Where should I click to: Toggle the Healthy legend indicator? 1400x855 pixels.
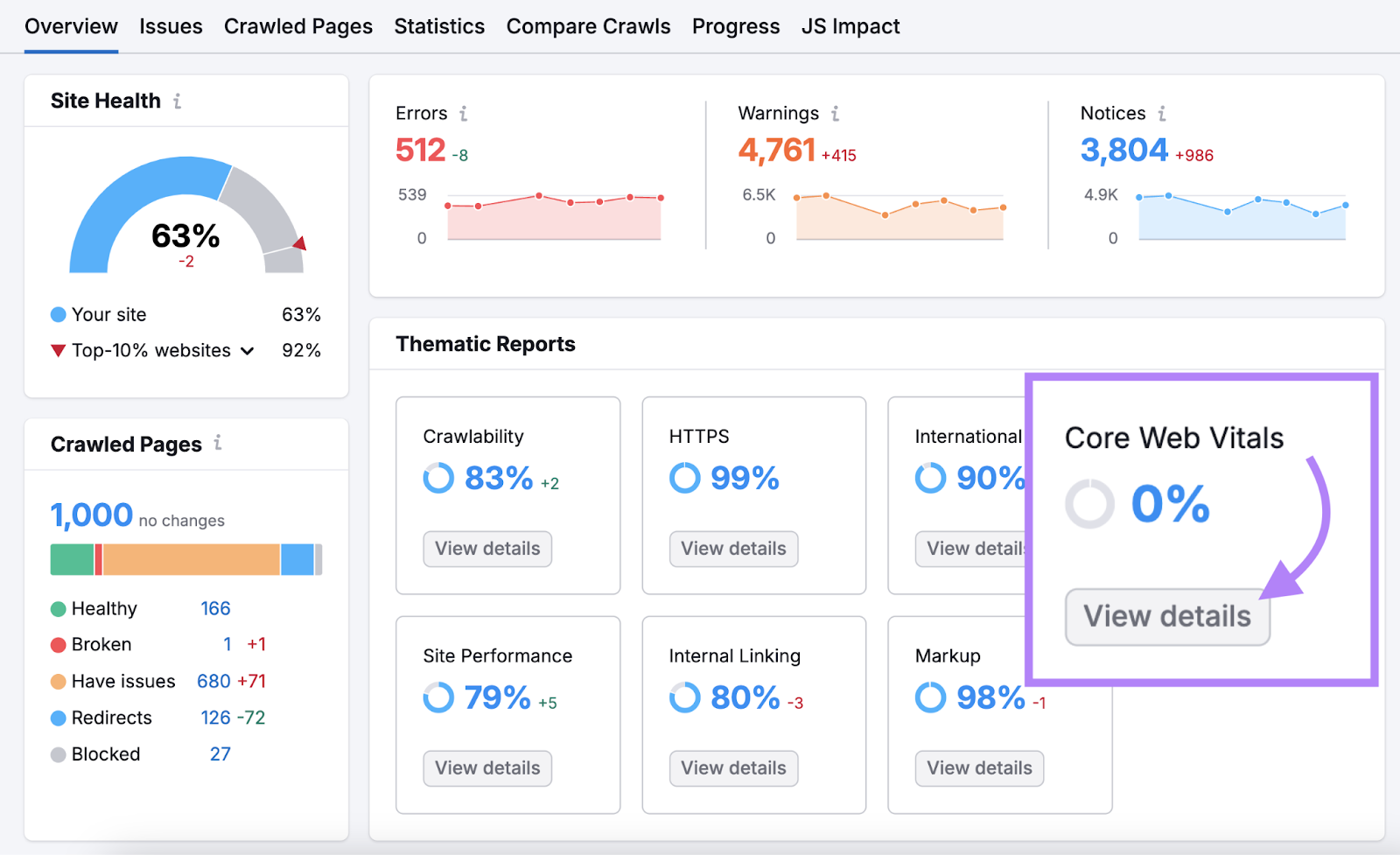tap(58, 608)
